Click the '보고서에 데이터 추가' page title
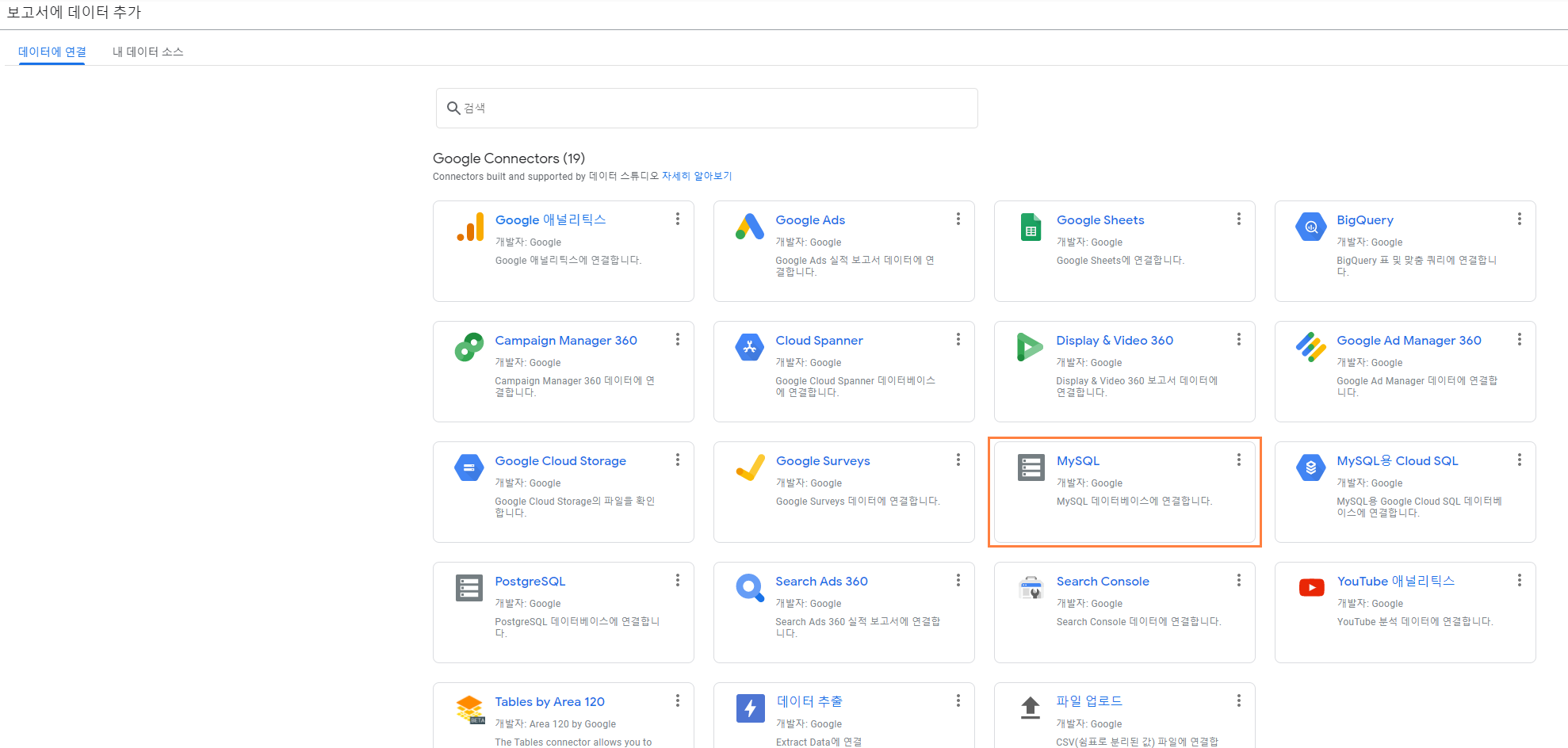1568x748 pixels. tap(74, 13)
